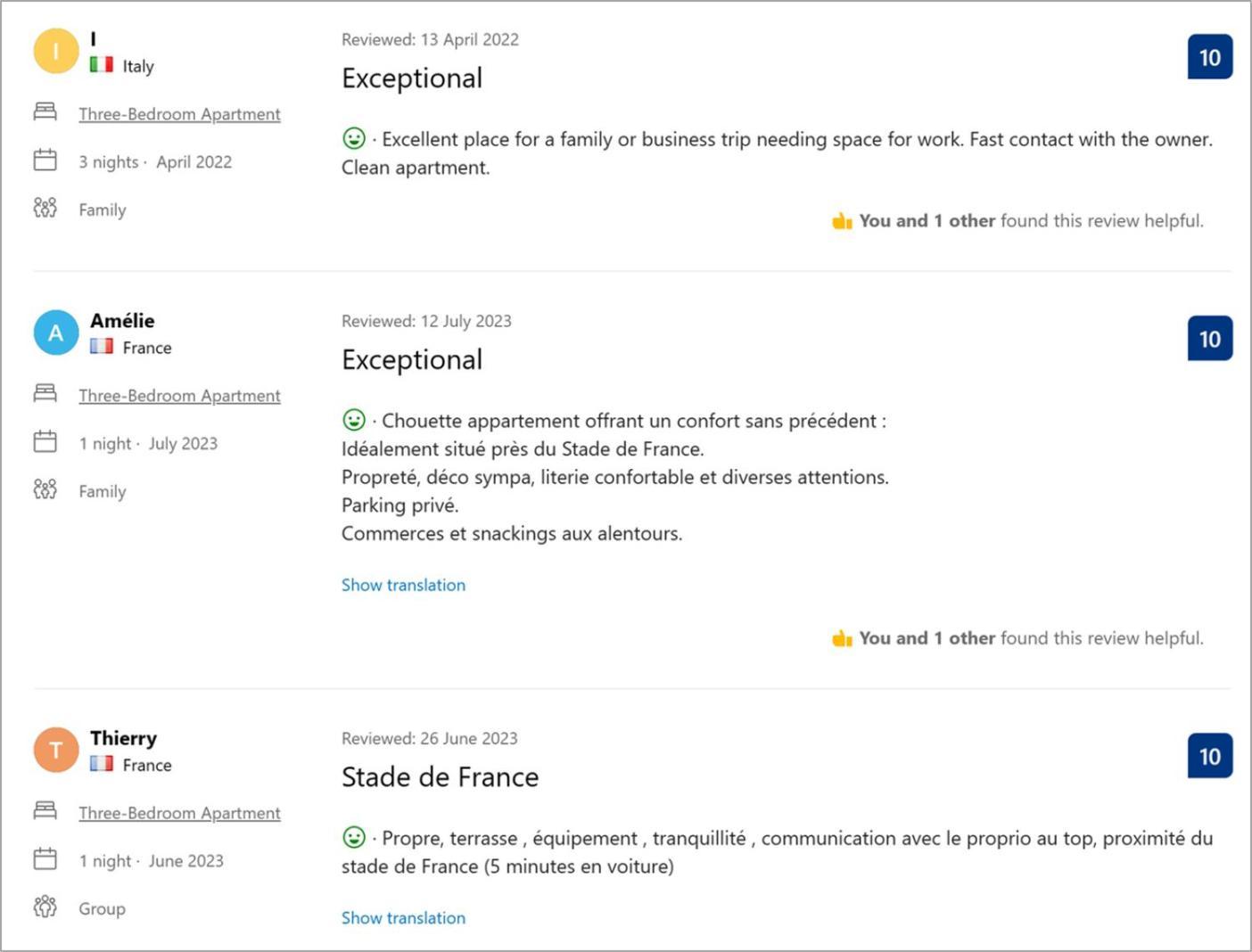Click the yellow 'I' avatar of Italy reviewer

pyautogui.click(x=56, y=51)
